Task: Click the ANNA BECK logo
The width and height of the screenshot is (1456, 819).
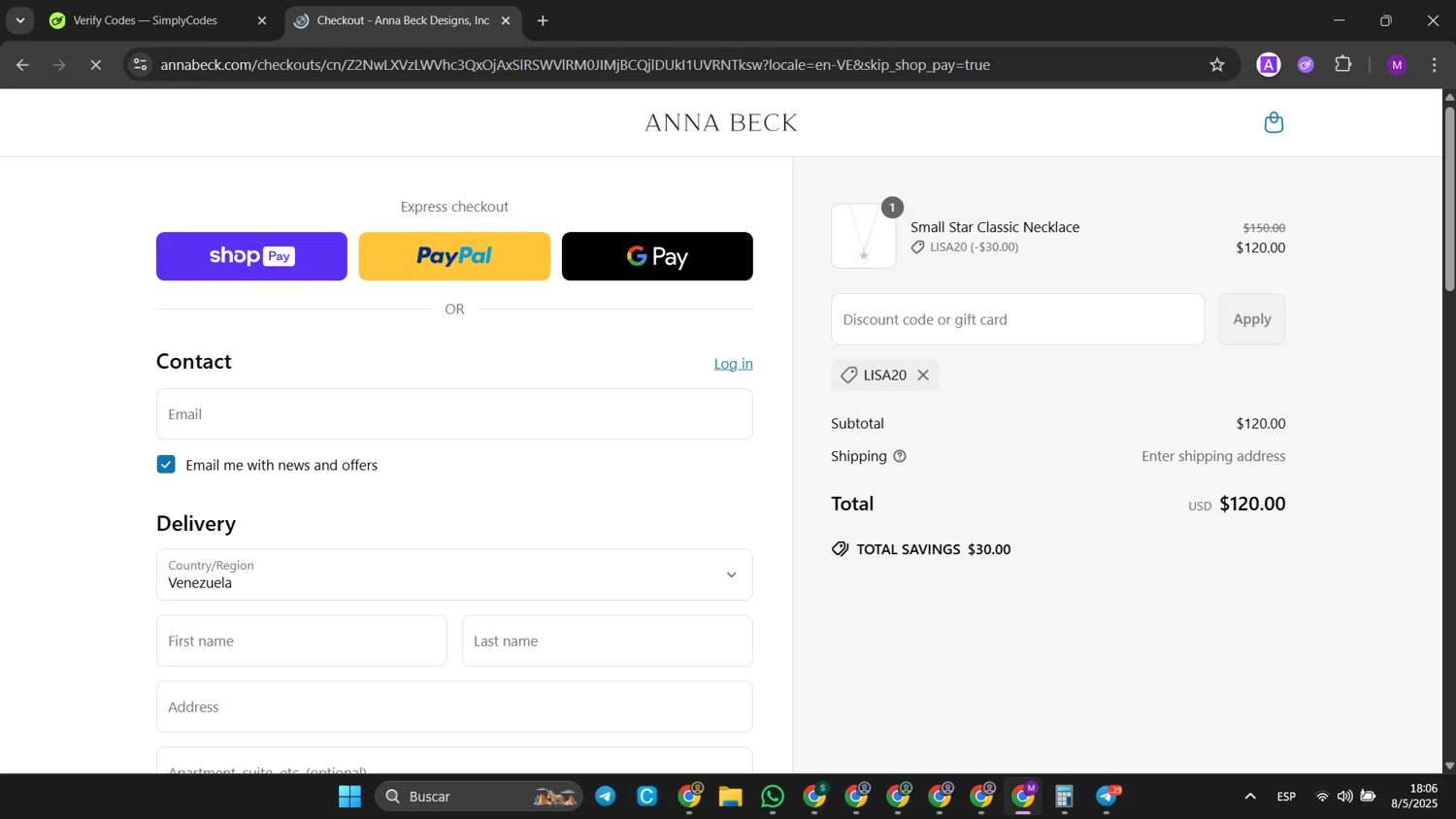Action: point(721,123)
